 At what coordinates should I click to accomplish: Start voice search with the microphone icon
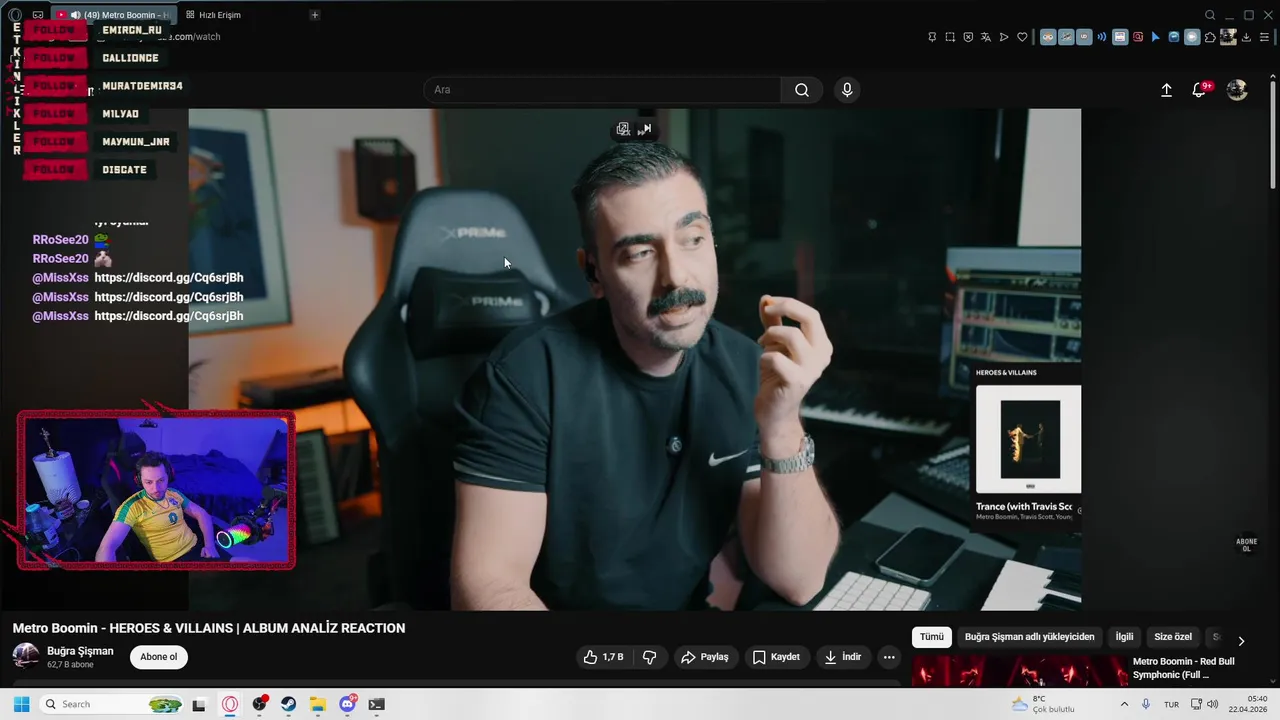point(847,90)
